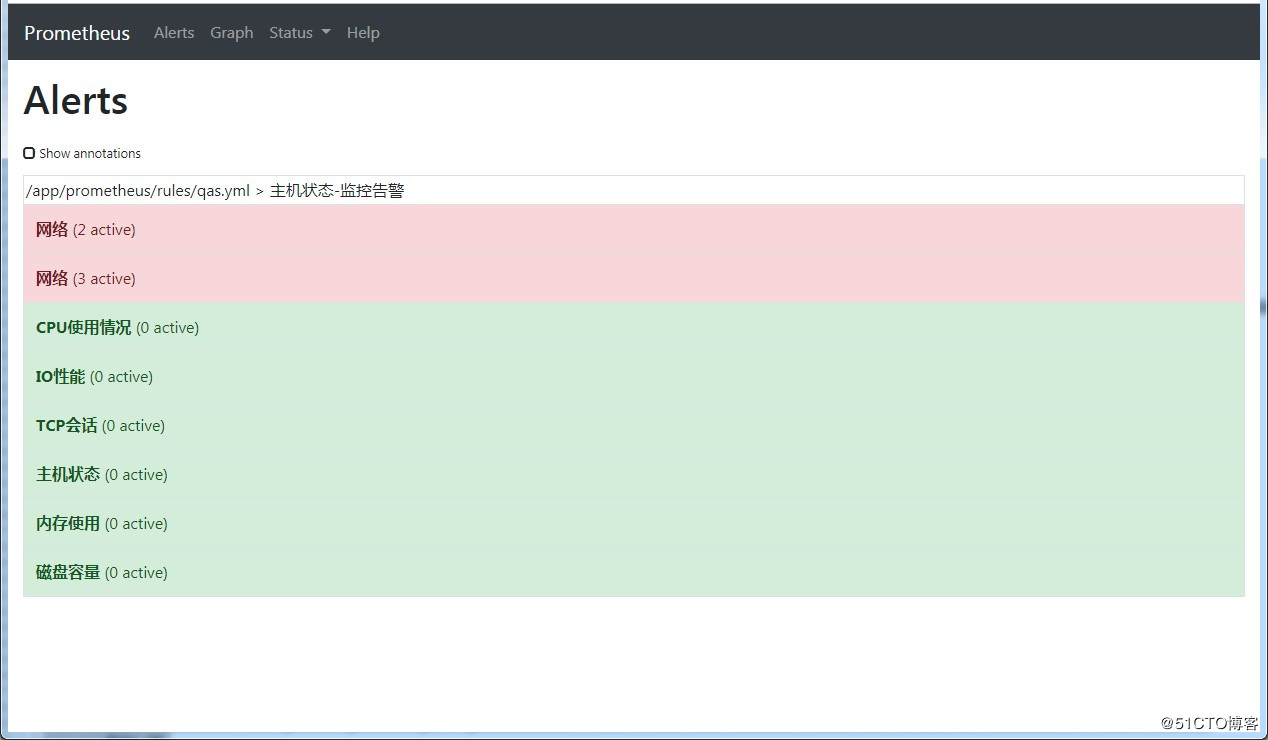
Task: Open the Prometheus home brand link
Action: (x=77, y=33)
